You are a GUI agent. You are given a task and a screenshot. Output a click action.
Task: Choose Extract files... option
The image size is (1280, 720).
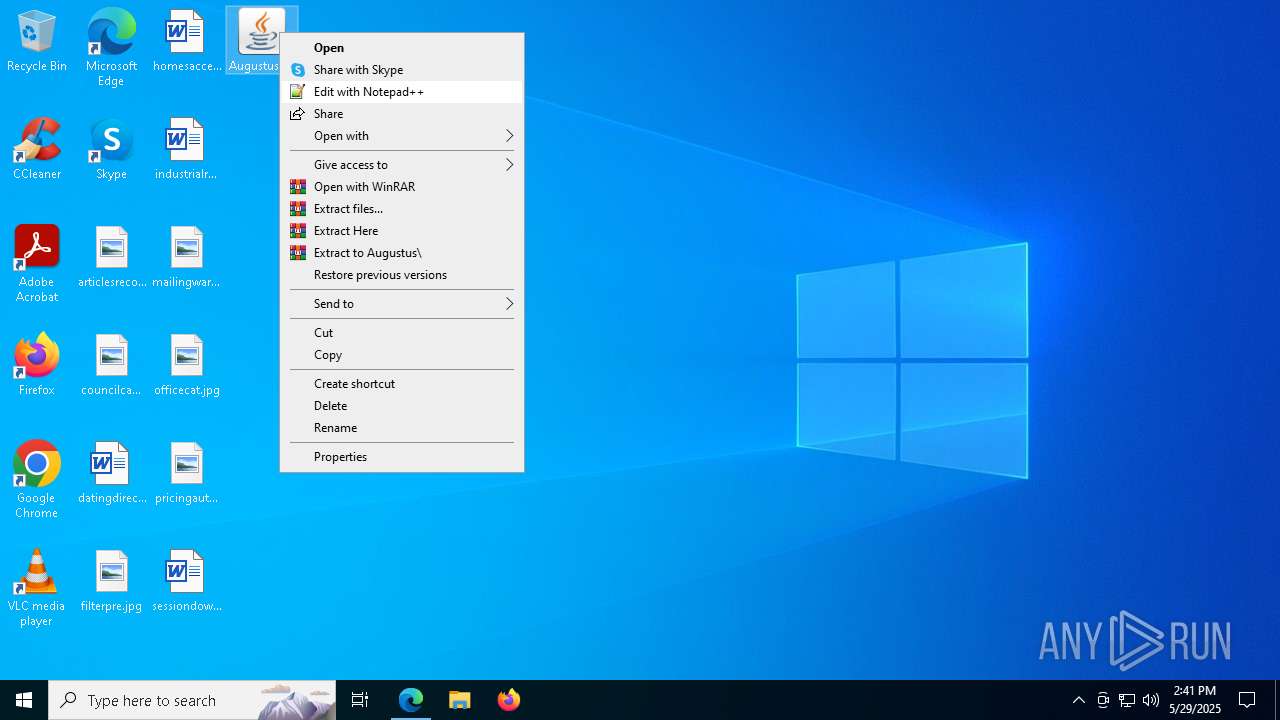[402, 209]
